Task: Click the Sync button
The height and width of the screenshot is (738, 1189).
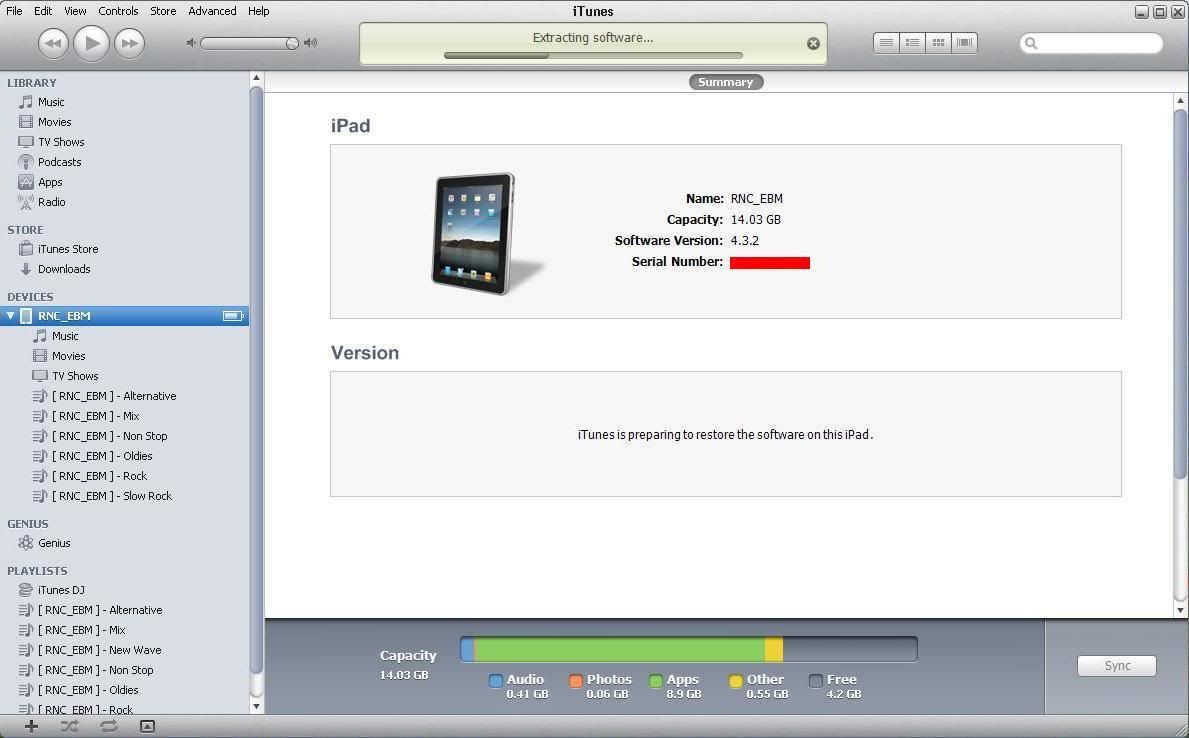Action: tap(1117, 665)
